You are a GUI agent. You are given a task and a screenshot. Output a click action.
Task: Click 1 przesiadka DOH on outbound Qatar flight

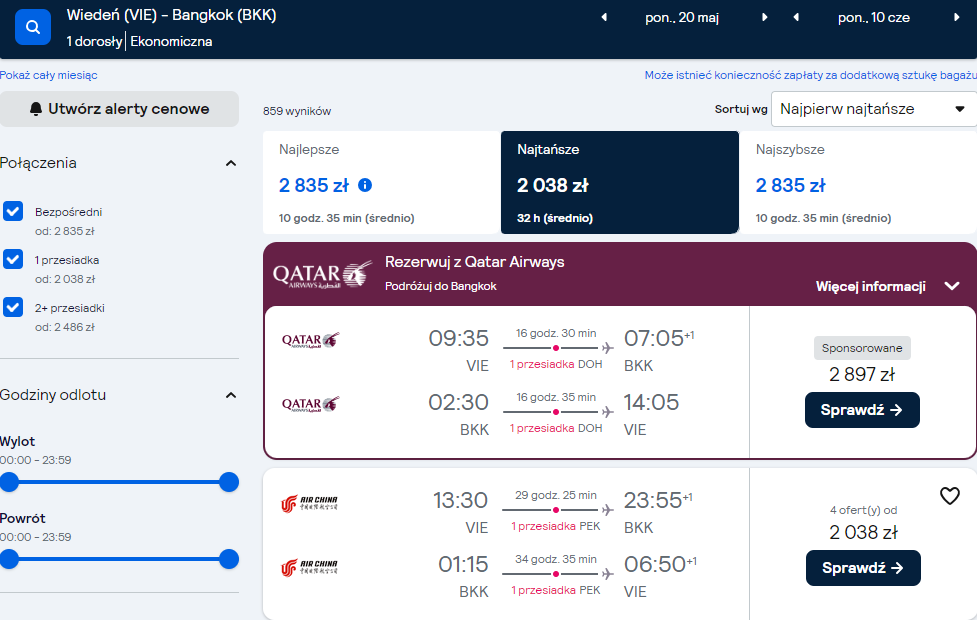(x=556, y=365)
